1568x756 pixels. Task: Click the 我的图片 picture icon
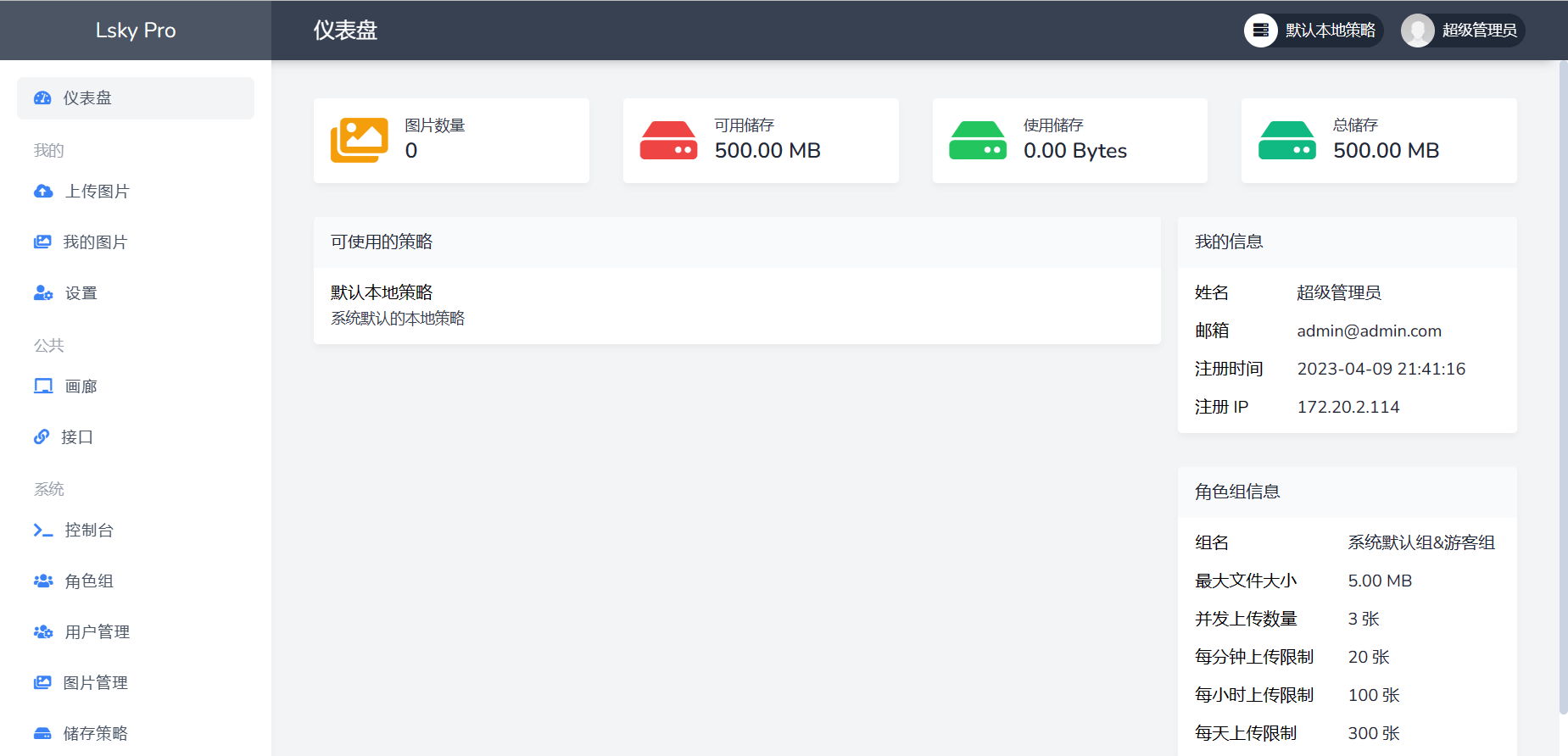[x=42, y=242]
